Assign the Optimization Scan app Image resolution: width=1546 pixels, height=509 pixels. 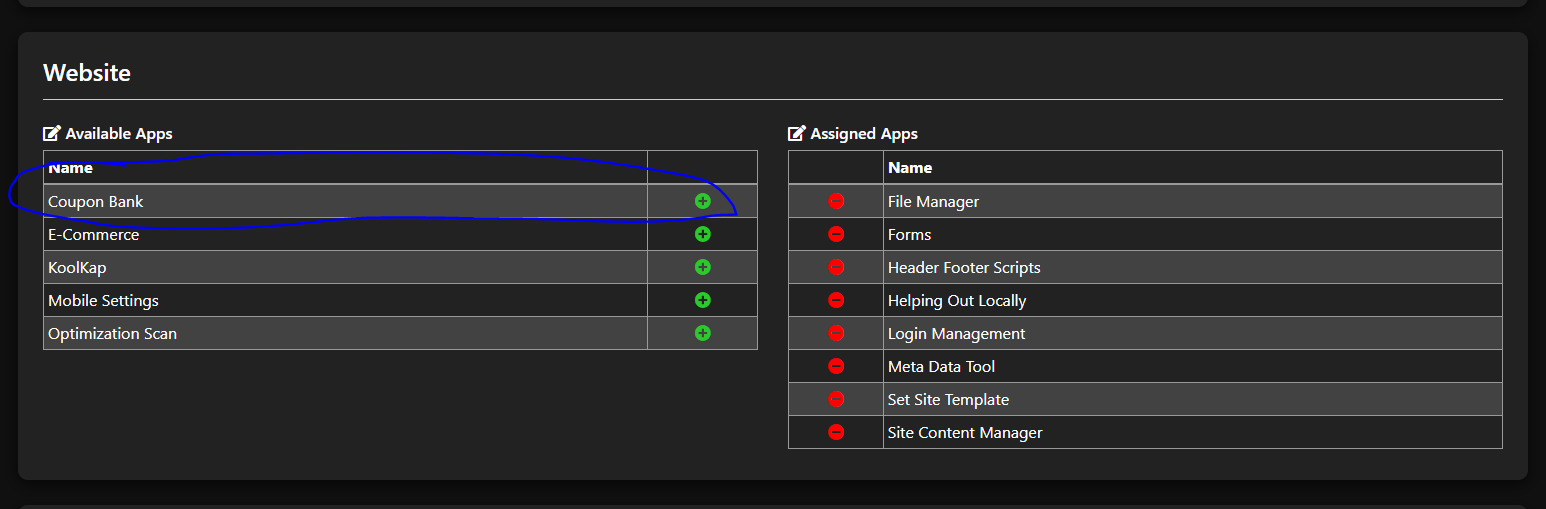(x=702, y=333)
